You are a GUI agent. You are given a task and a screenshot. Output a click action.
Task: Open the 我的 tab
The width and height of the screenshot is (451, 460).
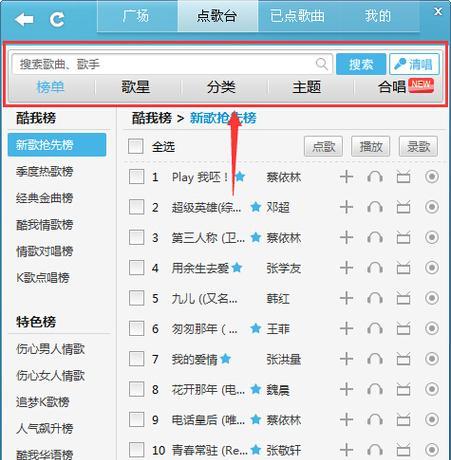[378, 16]
